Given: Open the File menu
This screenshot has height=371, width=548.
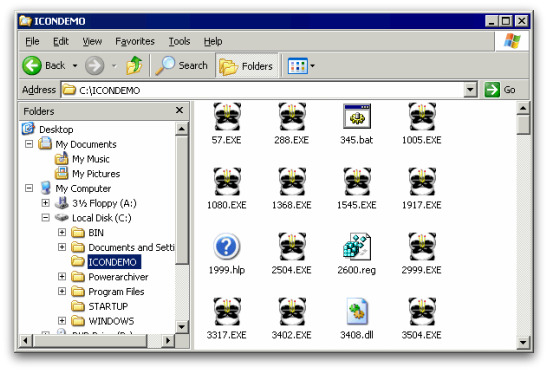Looking at the screenshot, I should point(32,42).
